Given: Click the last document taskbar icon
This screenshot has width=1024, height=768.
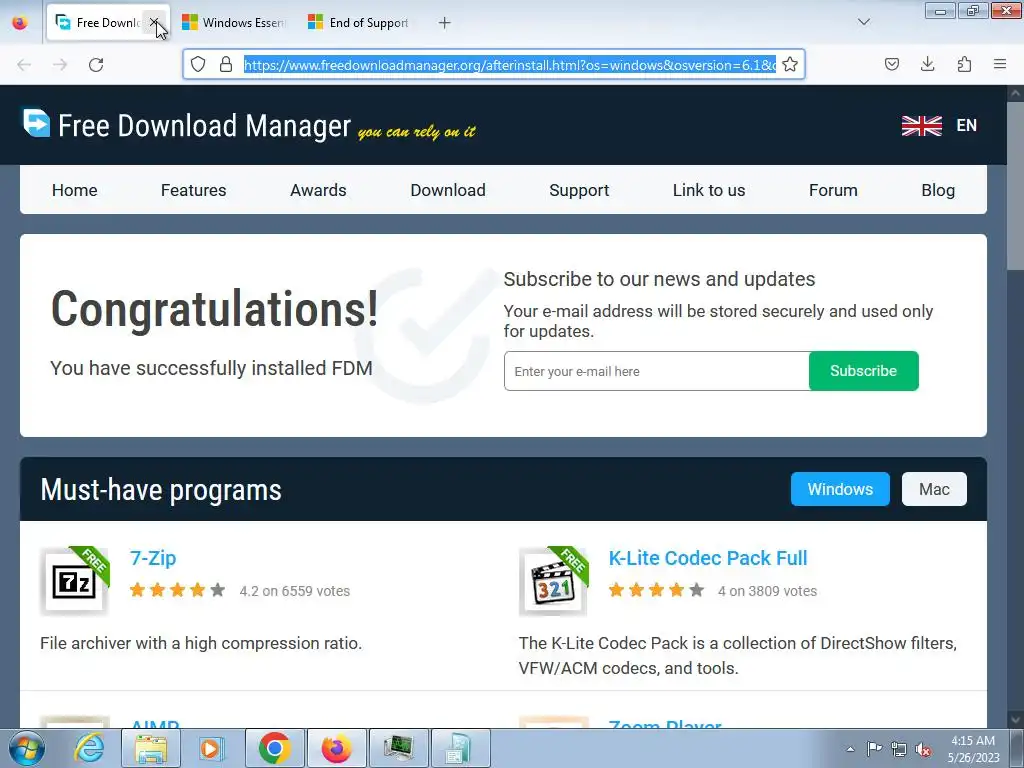Looking at the screenshot, I should click(460, 748).
